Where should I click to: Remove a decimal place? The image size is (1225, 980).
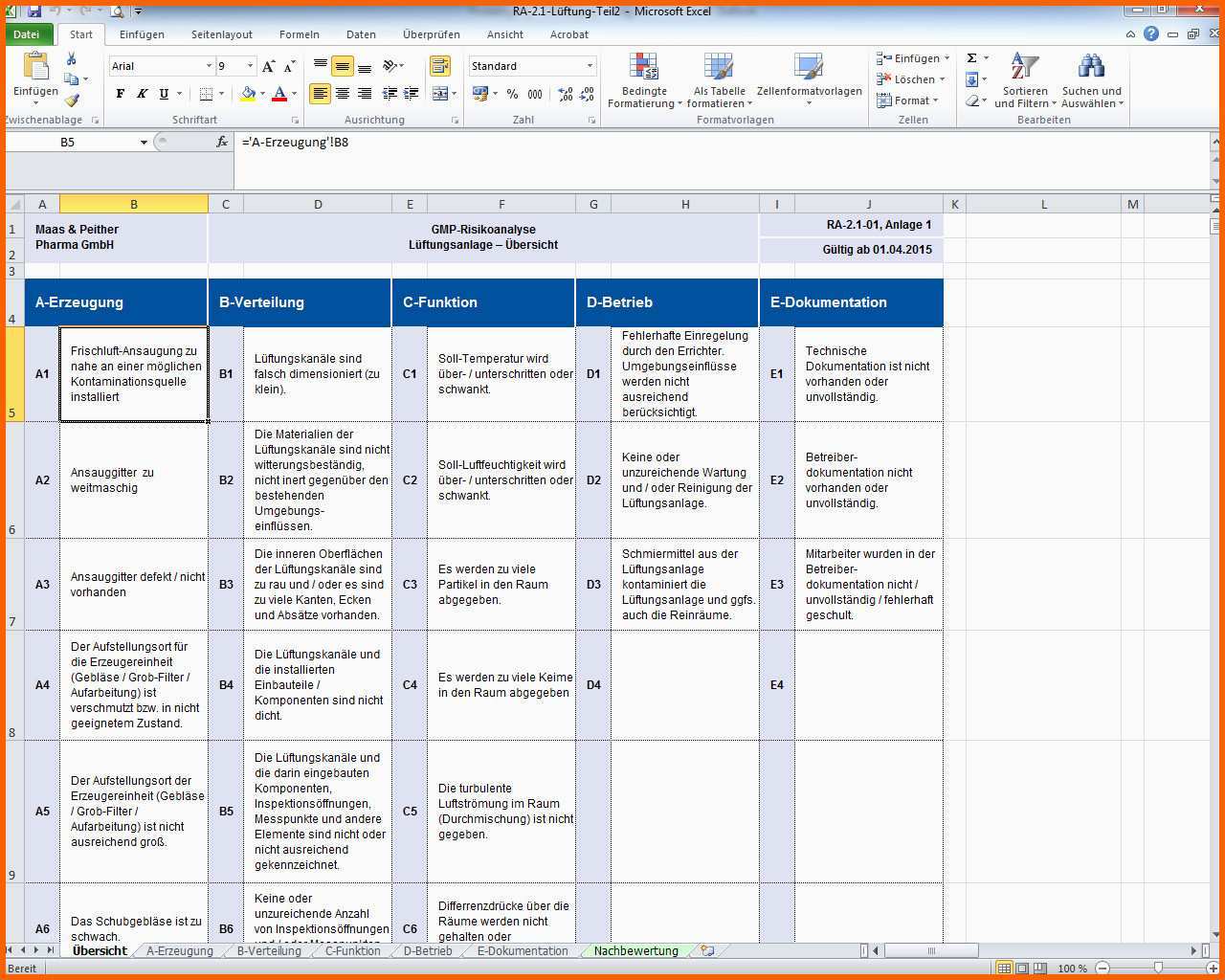[588, 94]
